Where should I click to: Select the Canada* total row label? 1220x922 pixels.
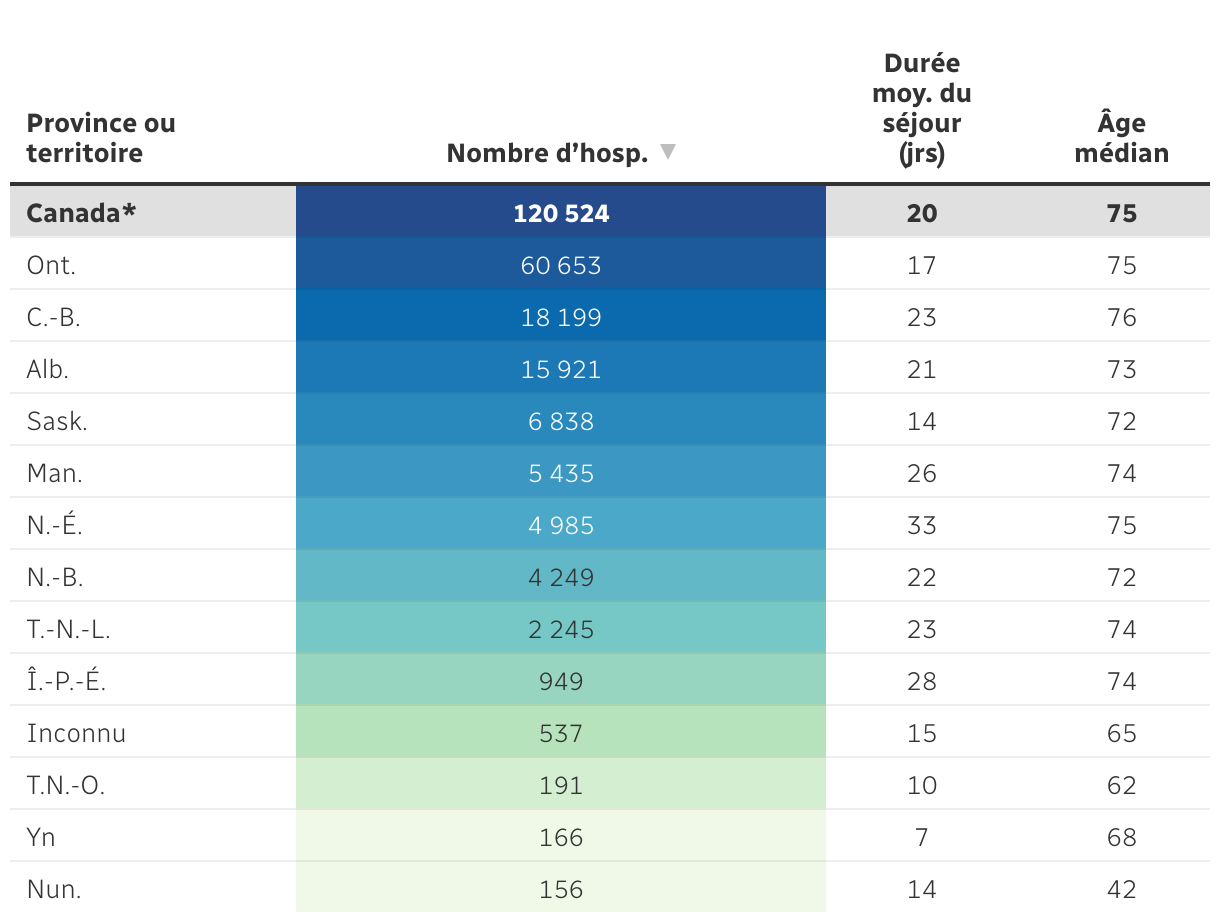point(81,213)
